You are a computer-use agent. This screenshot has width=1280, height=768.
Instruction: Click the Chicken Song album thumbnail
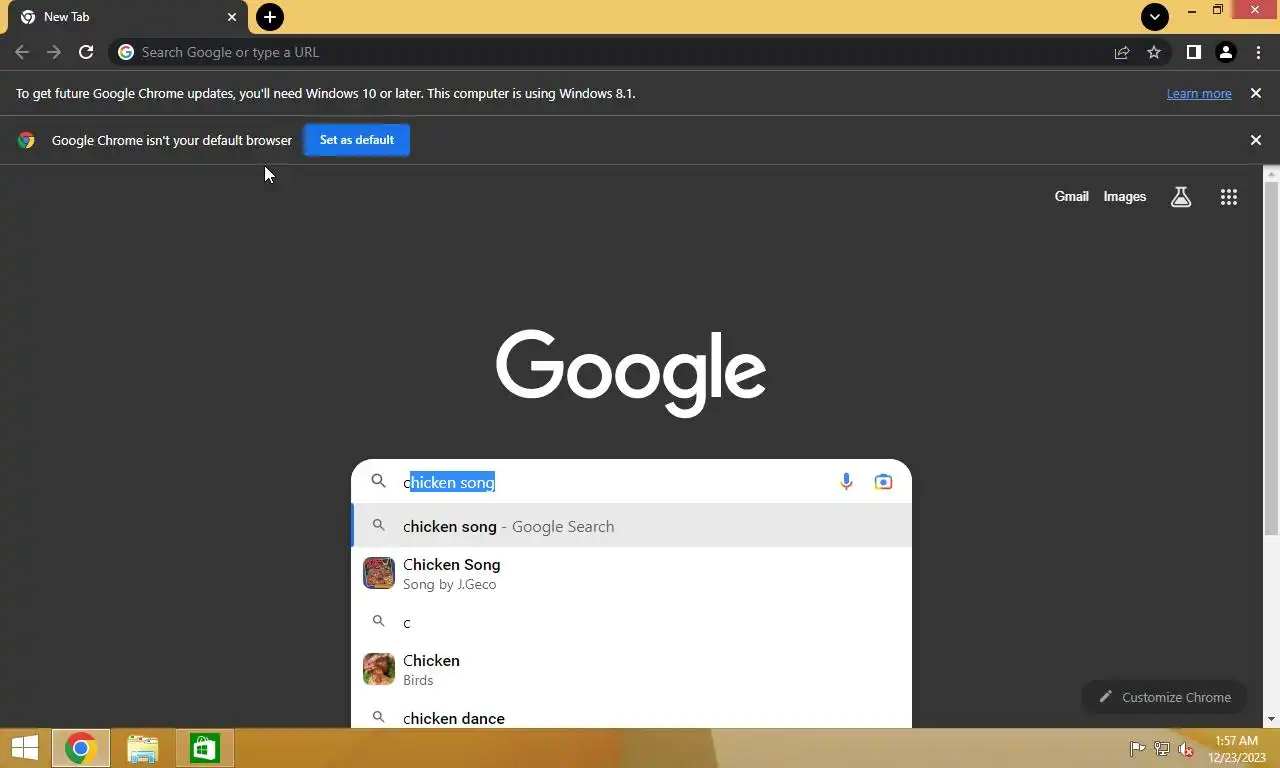(379, 573)
